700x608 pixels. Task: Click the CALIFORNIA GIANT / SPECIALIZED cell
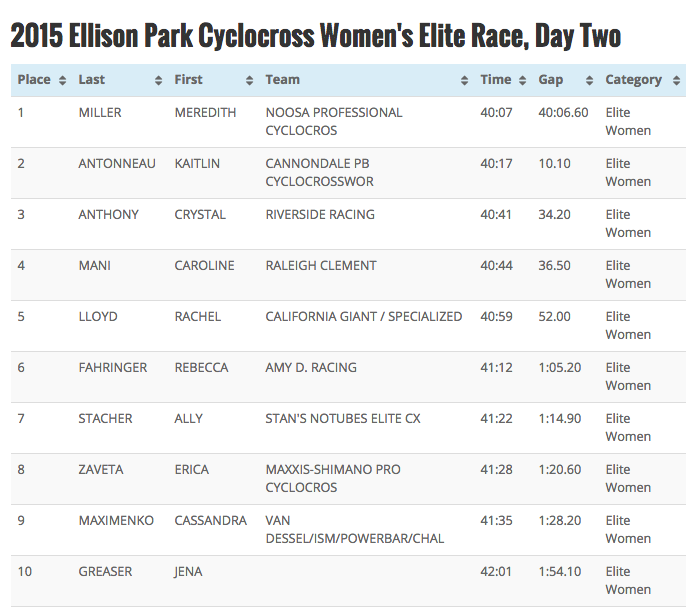(364, 317)
